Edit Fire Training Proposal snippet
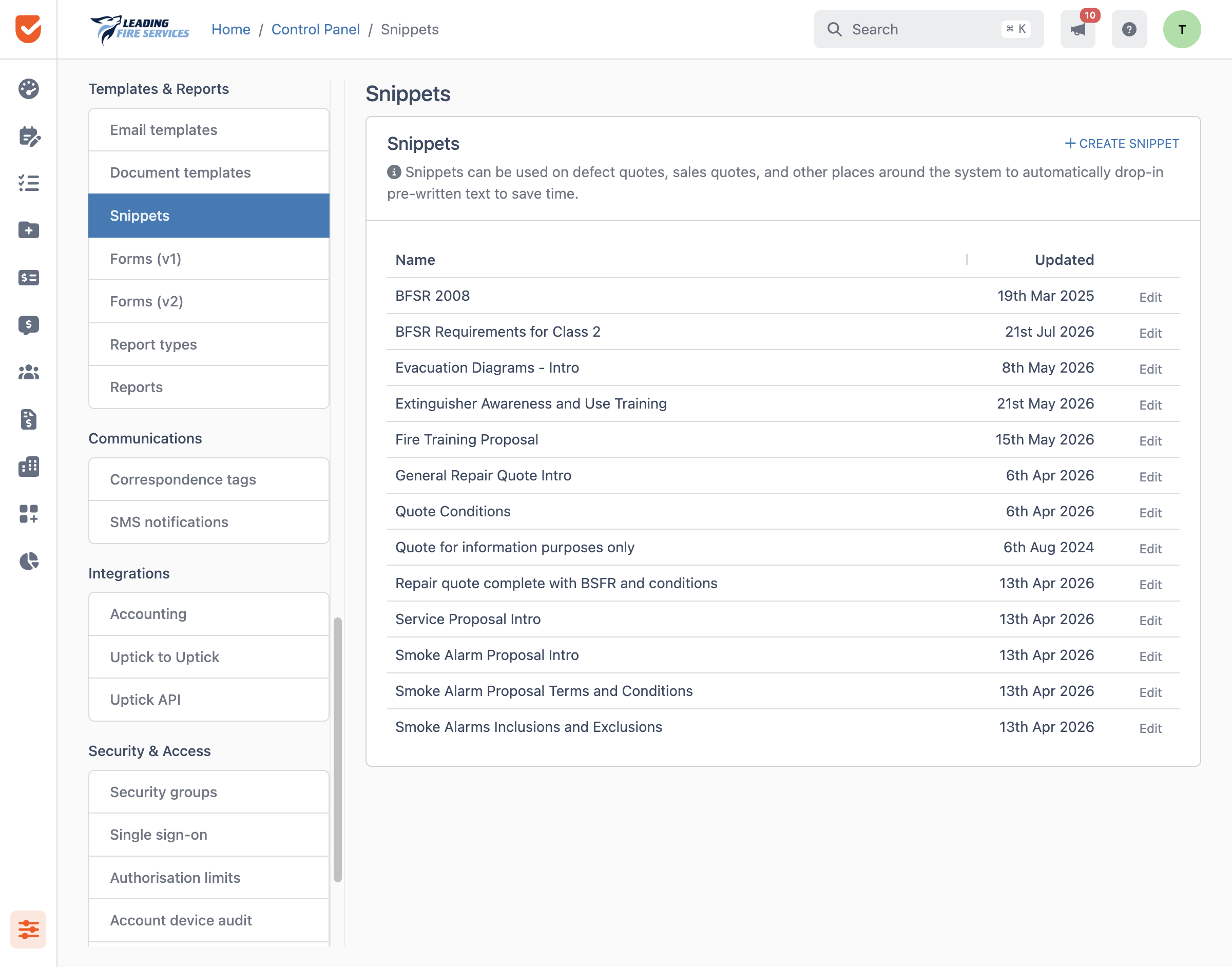The image size is (1232, 967). (x=1150, y=441)
